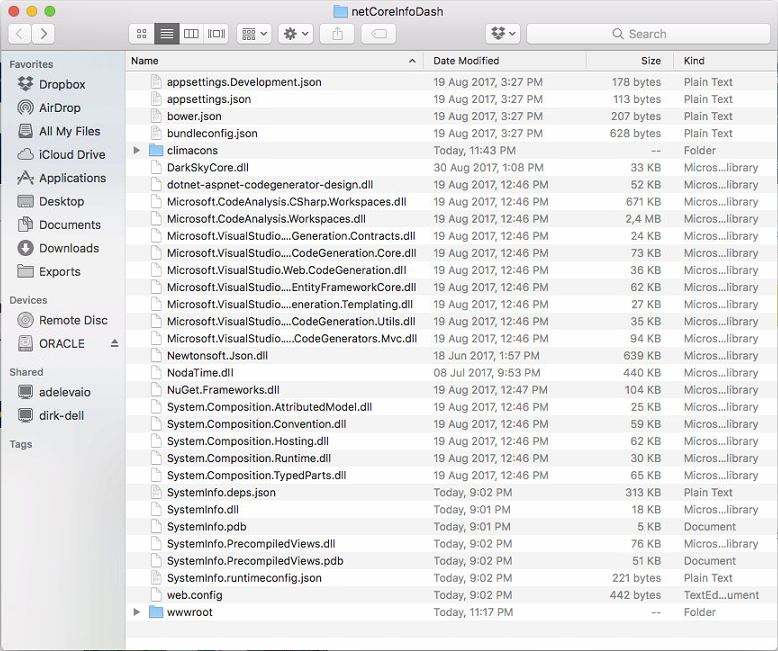The width and height of the screenshot is (778, 651).
Task: Click the Tags sidebar heading
Action: pos(21,444)
